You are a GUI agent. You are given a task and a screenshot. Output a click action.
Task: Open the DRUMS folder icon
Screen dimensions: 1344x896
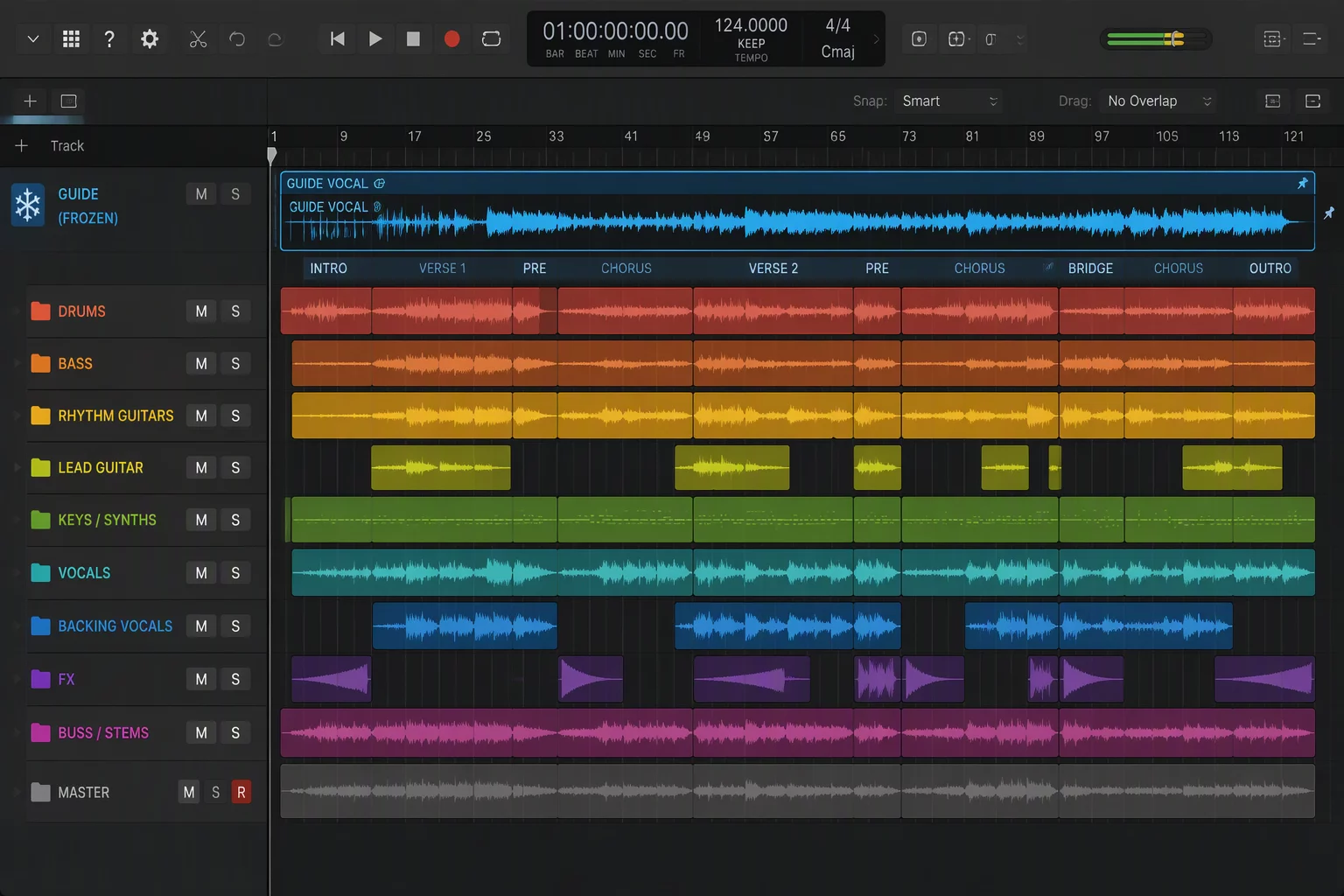point(40,311)
